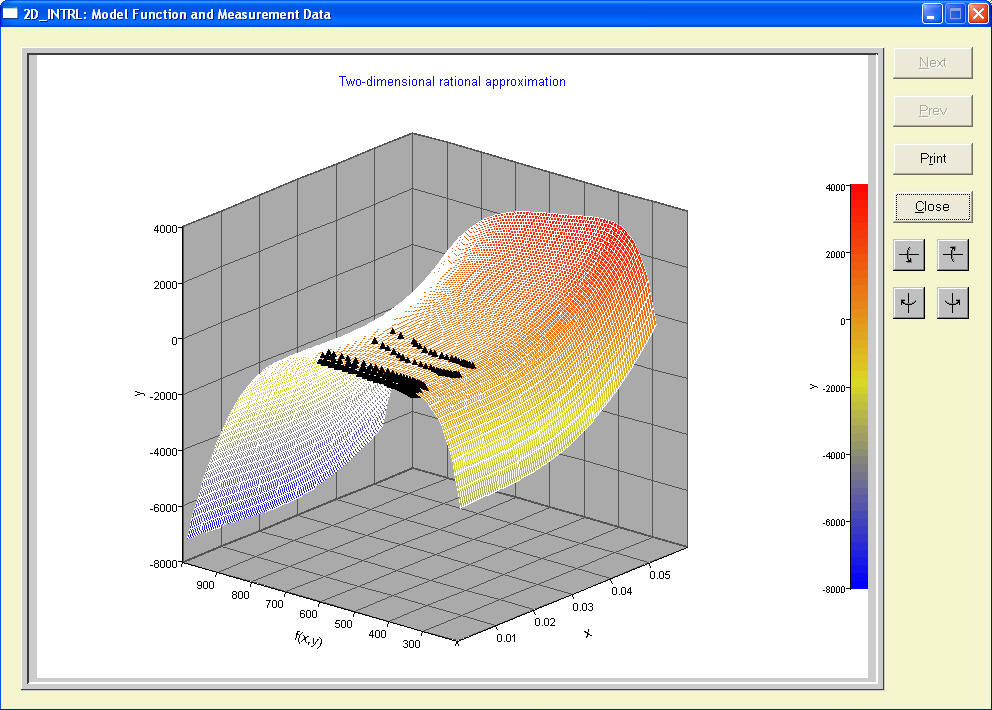Click the tilt-up rotation icon with upward arrow
992x710 pixels.
coord(953,256)
